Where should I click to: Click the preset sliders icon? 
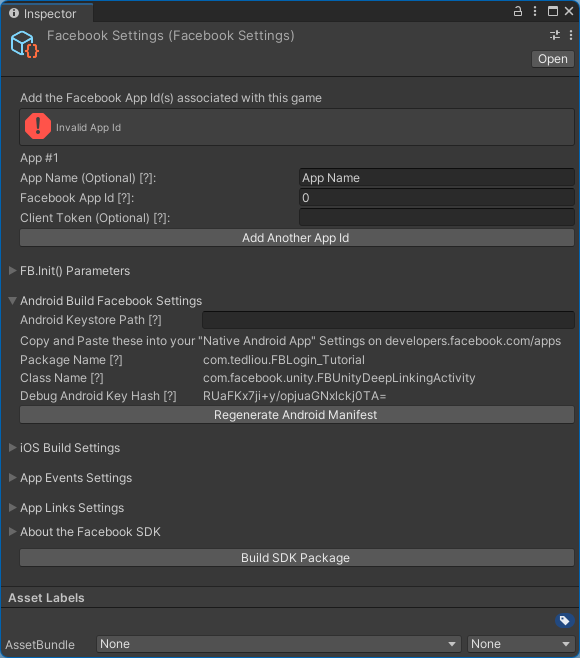point(555,35)
